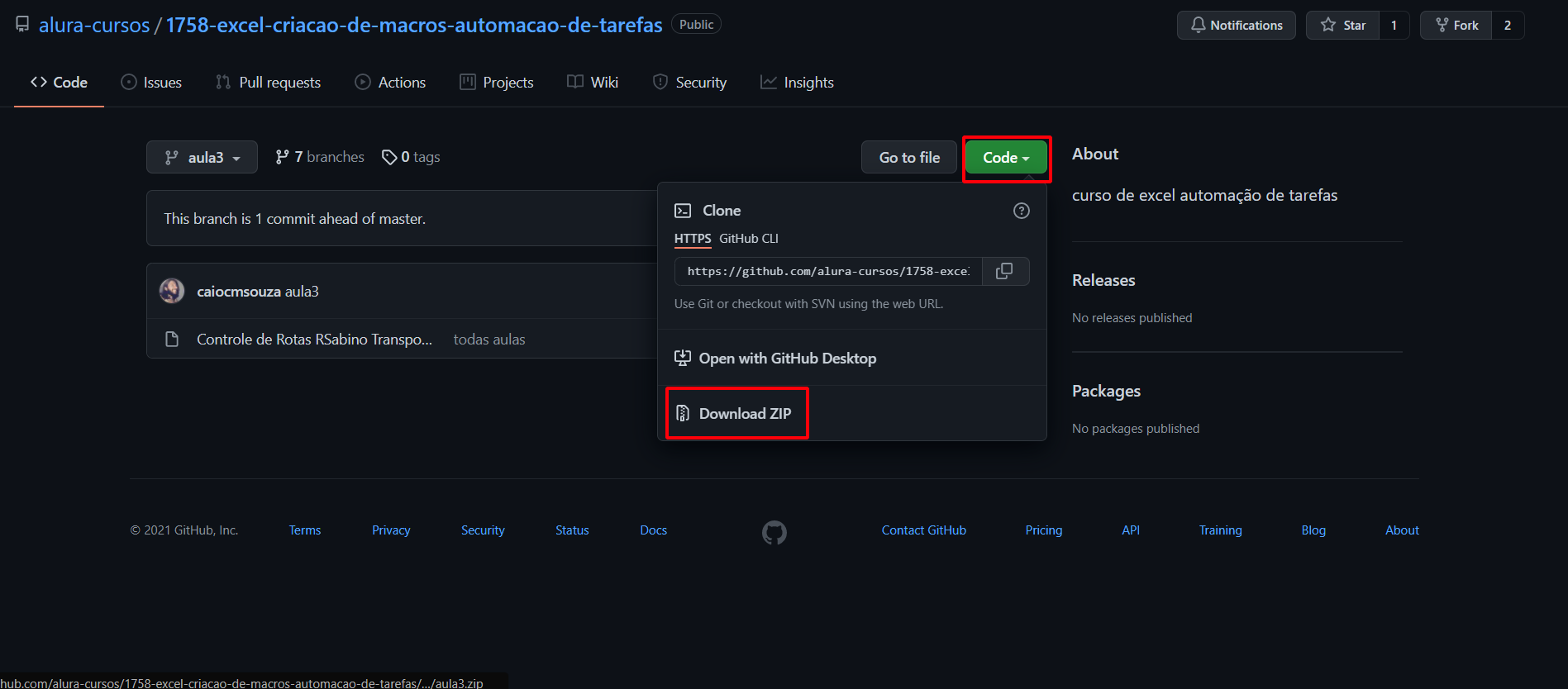Screen dimensions: 1568x689
Task: Open the Pull requests tab
Action: tap(268, 83)
